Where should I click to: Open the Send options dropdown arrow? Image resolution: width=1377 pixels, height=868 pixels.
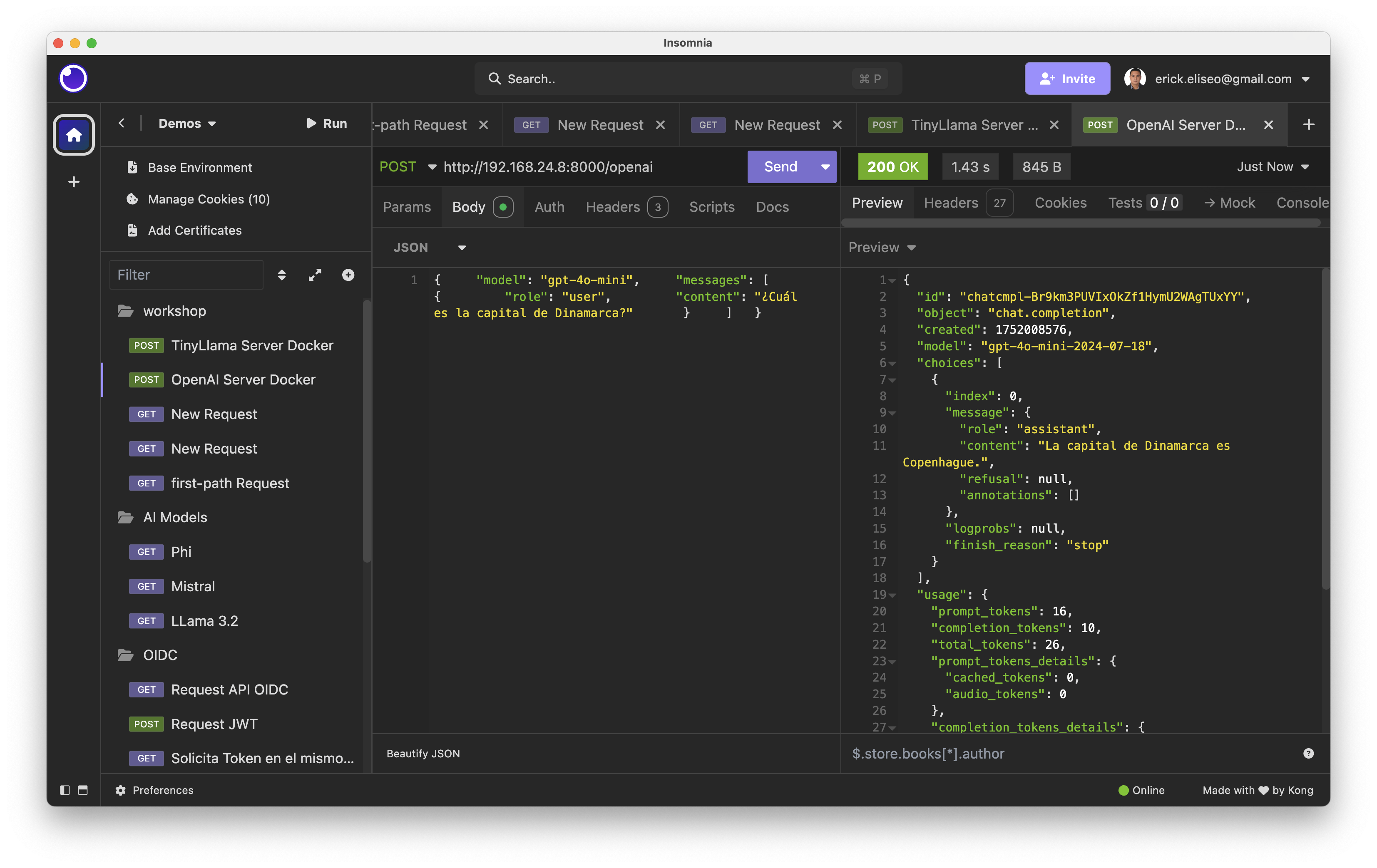(825, 167)
